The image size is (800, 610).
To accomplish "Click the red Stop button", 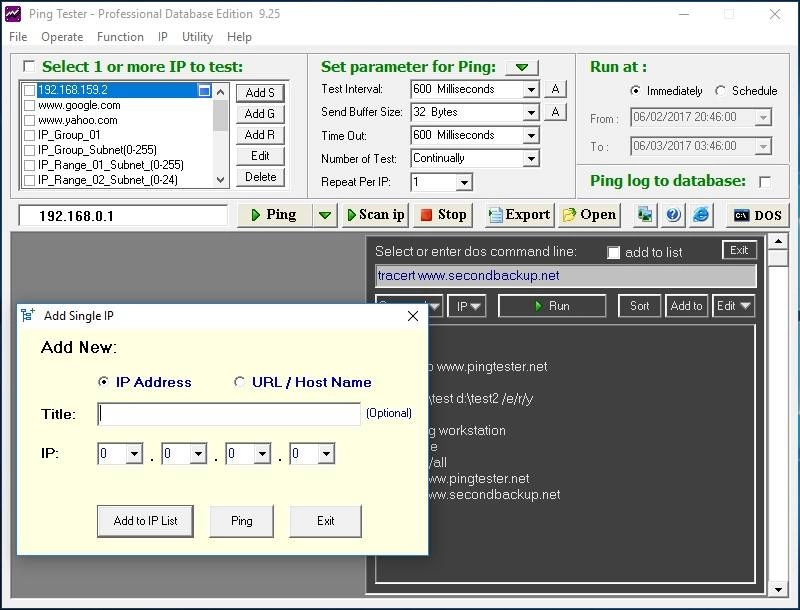I will 443,215.
